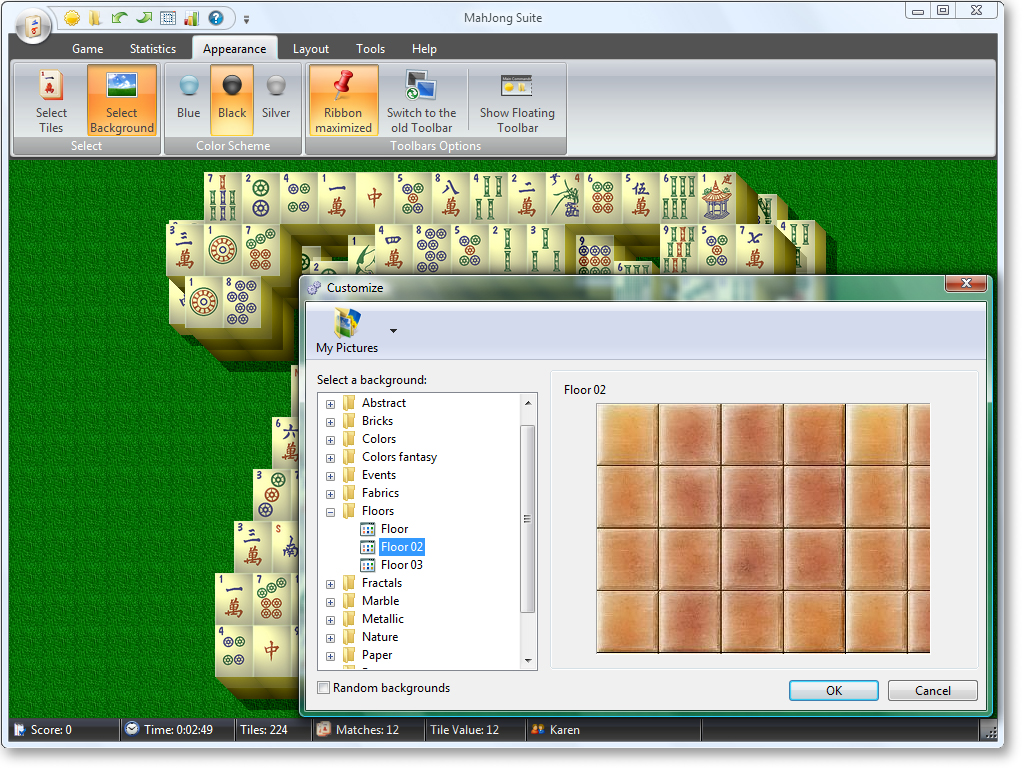Click the green undo arrow icon
Viewport: 1024px width, 768px height.
[x=119, y=18]
